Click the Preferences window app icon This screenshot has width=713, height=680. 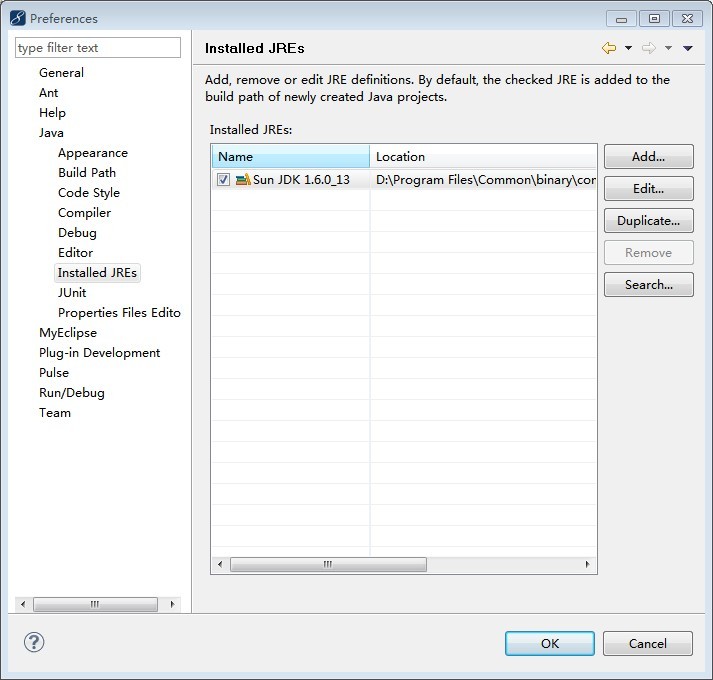(17, 18)
